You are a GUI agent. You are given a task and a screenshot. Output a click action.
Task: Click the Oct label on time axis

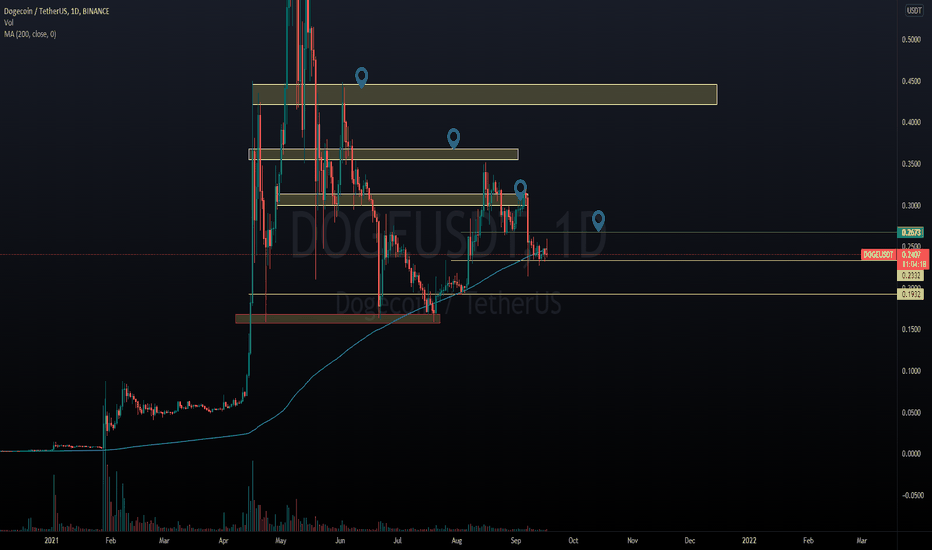(573, 540)
